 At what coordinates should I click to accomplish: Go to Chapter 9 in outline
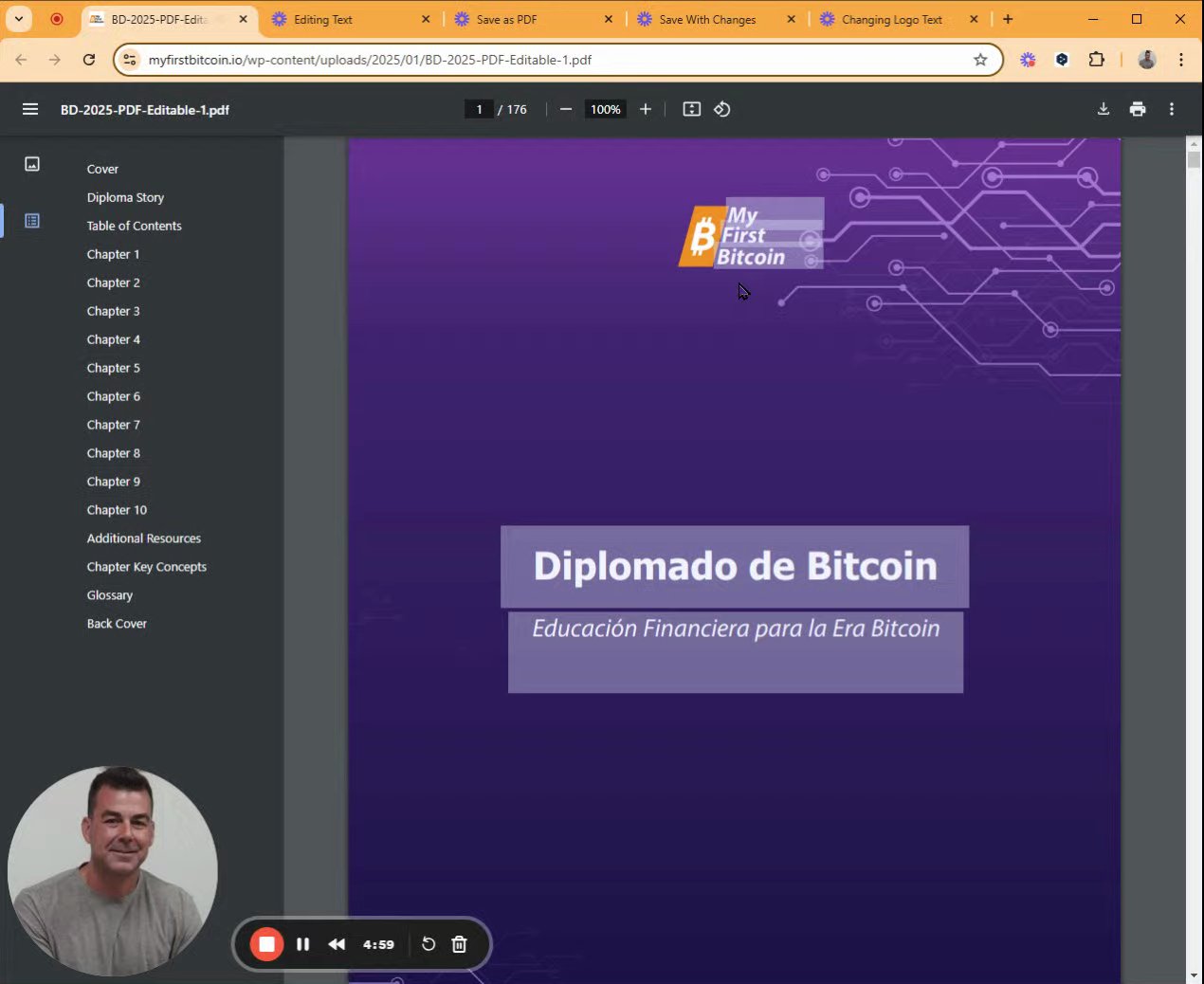[x=113, y=482]
